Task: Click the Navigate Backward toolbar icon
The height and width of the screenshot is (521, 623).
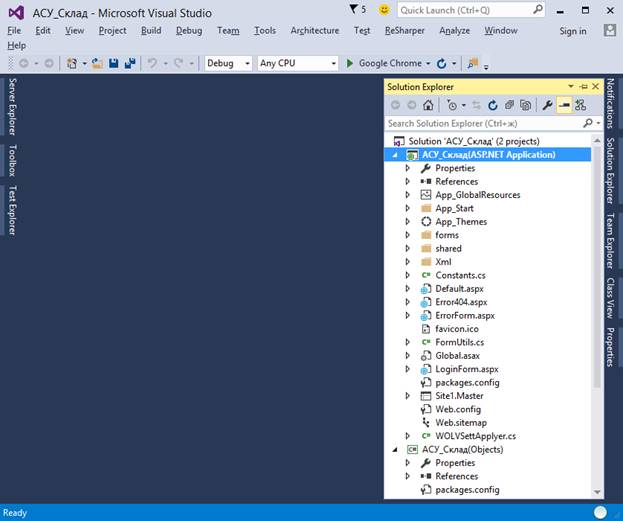Action: [23, 63]
